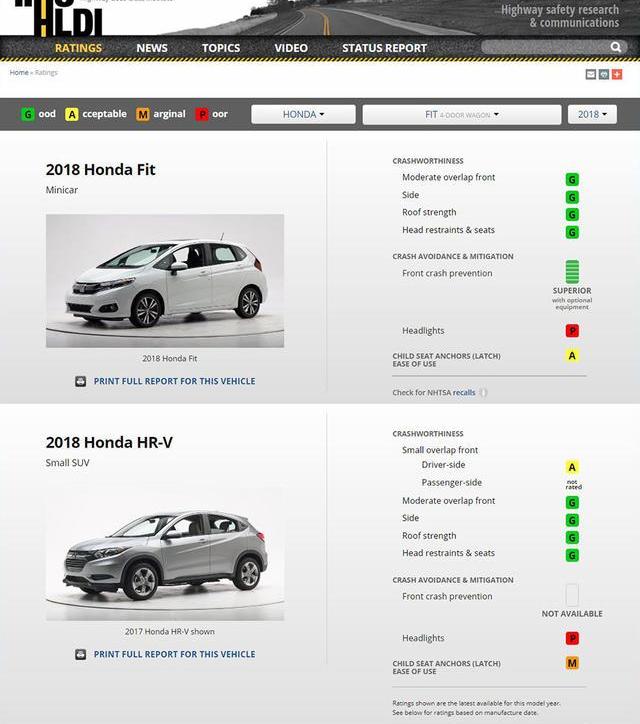
Task: Print full report for Honda HR-V
Action: [x=175, y=654]
